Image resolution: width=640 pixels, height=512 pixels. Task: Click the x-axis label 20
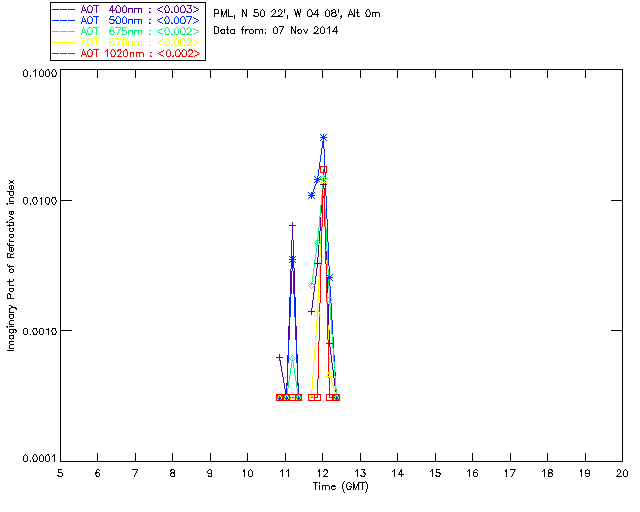pyautogui.click(x=622, y=473)
